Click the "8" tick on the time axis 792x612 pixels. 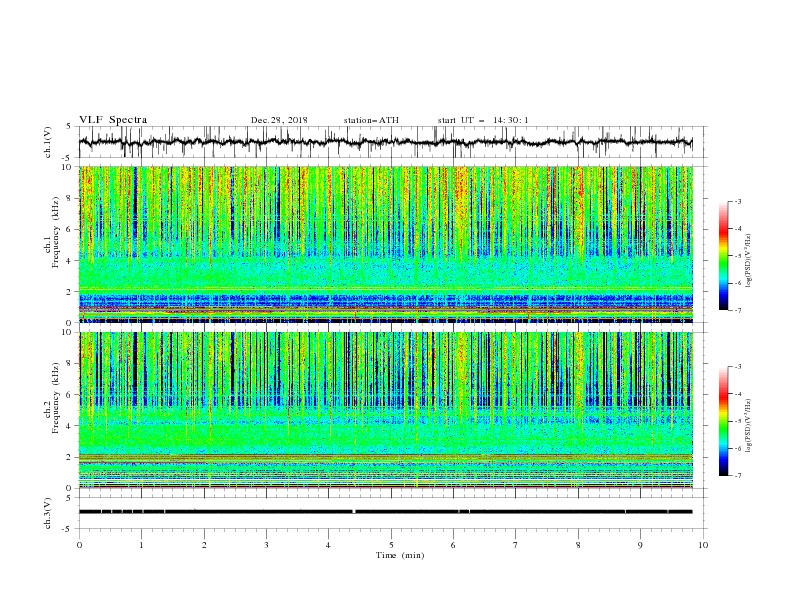click(x=578, y=545)
